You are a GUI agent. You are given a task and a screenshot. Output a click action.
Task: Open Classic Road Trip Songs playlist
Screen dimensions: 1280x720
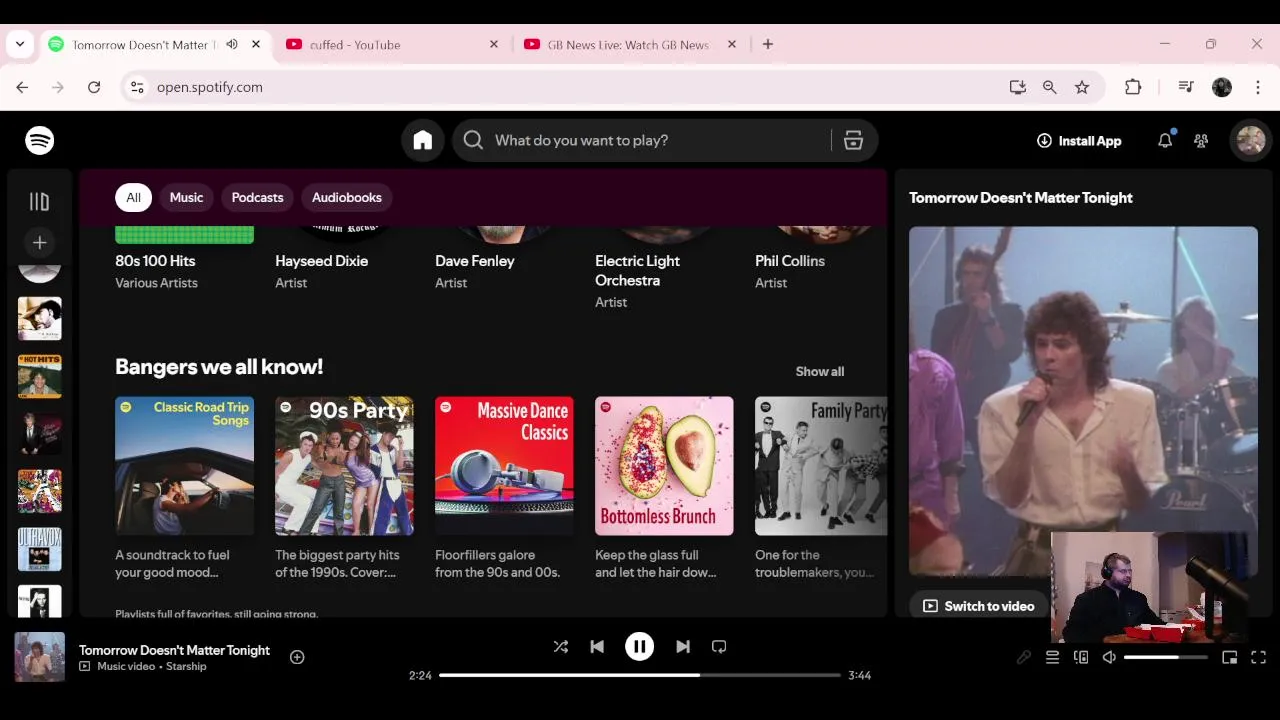[x=184, y=466]
